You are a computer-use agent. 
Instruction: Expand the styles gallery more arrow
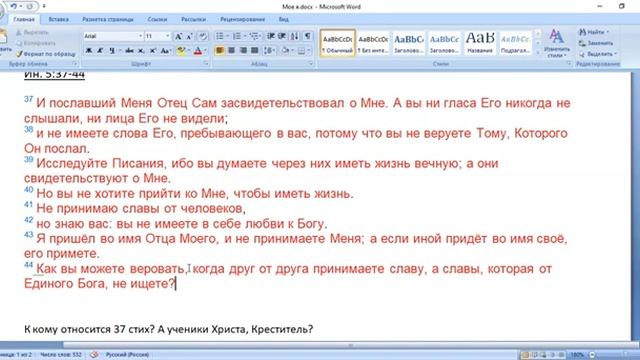point(538,53)
